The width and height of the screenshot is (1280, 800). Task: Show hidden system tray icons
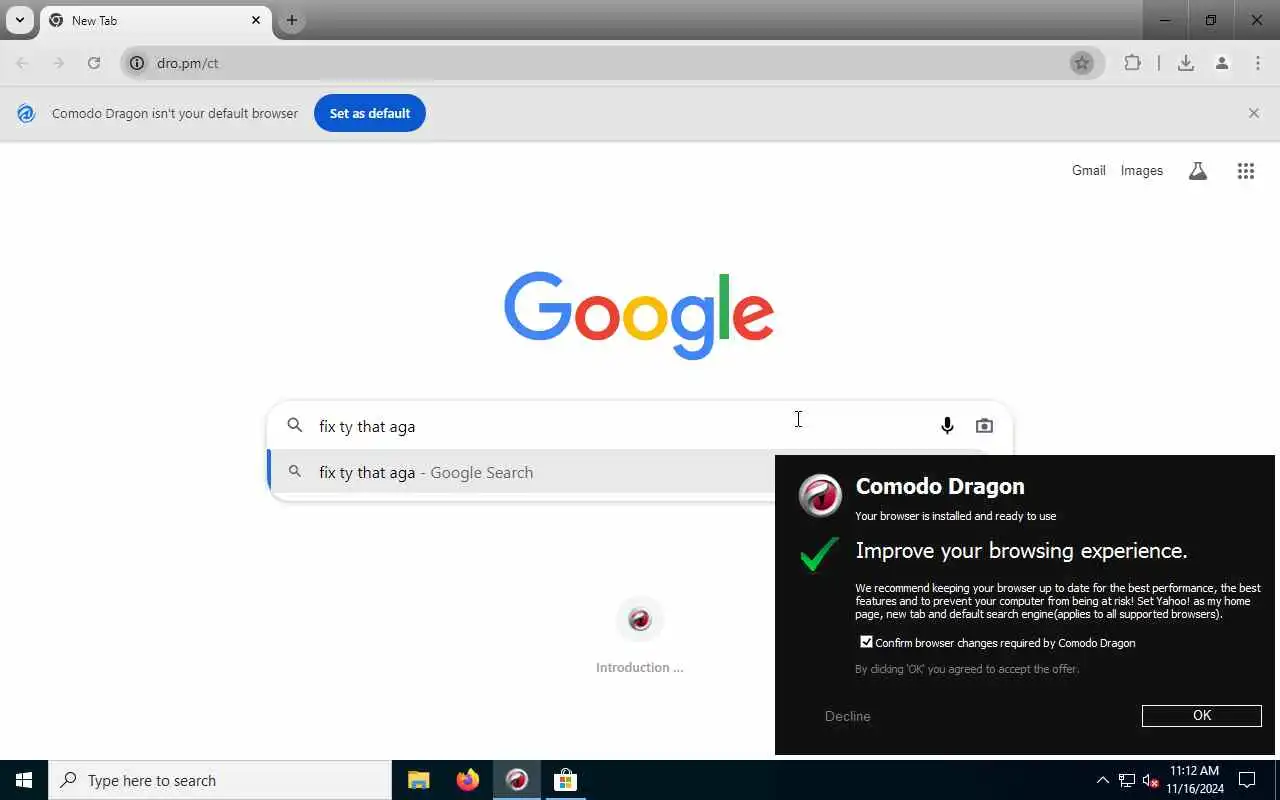[1102, 780]
